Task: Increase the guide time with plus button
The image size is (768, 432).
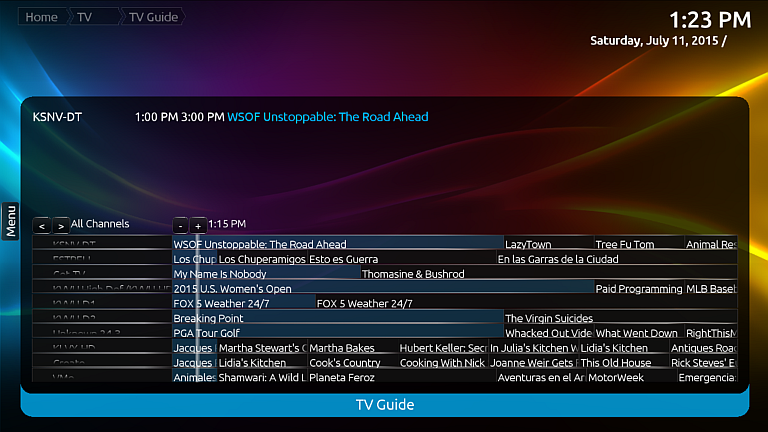Action: coord(198,226)
